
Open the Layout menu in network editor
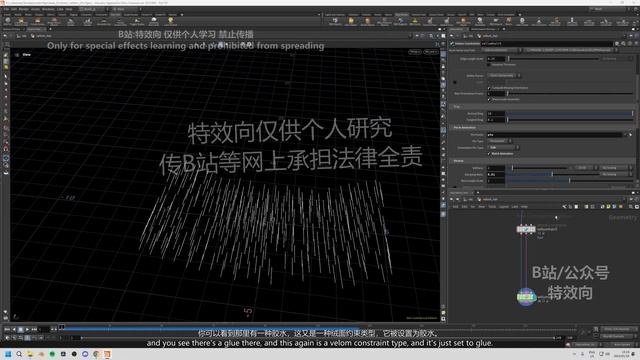point(504,207)
